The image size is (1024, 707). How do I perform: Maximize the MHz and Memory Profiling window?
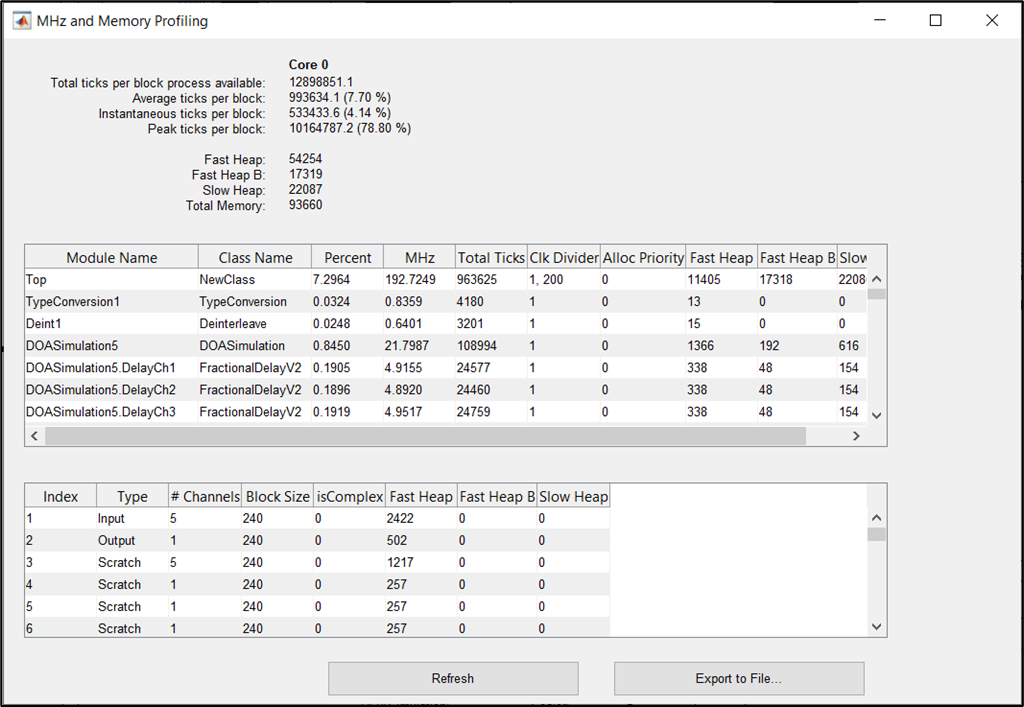coord(935,20)
